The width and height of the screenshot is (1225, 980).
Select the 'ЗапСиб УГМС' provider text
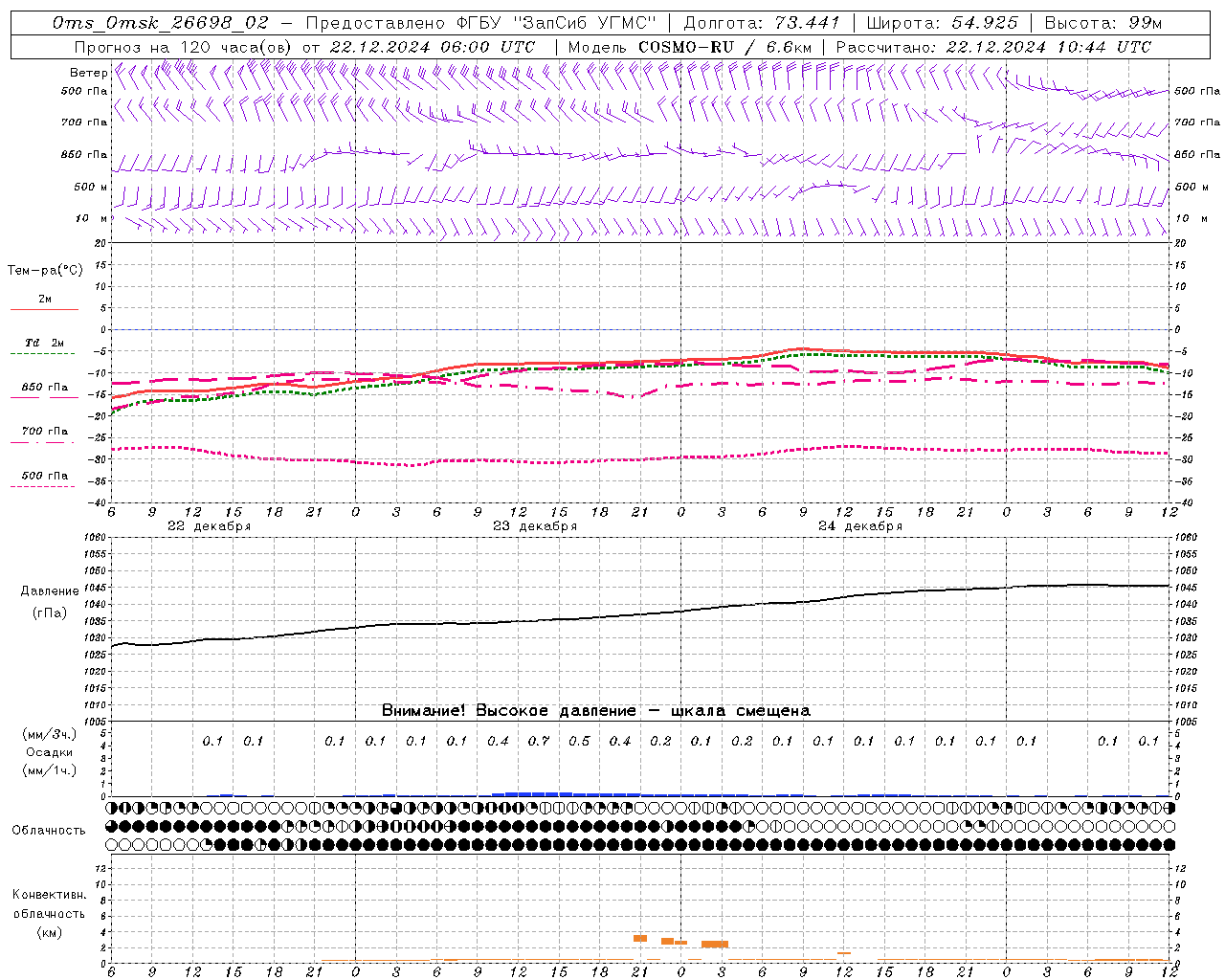tap(586, 23)
